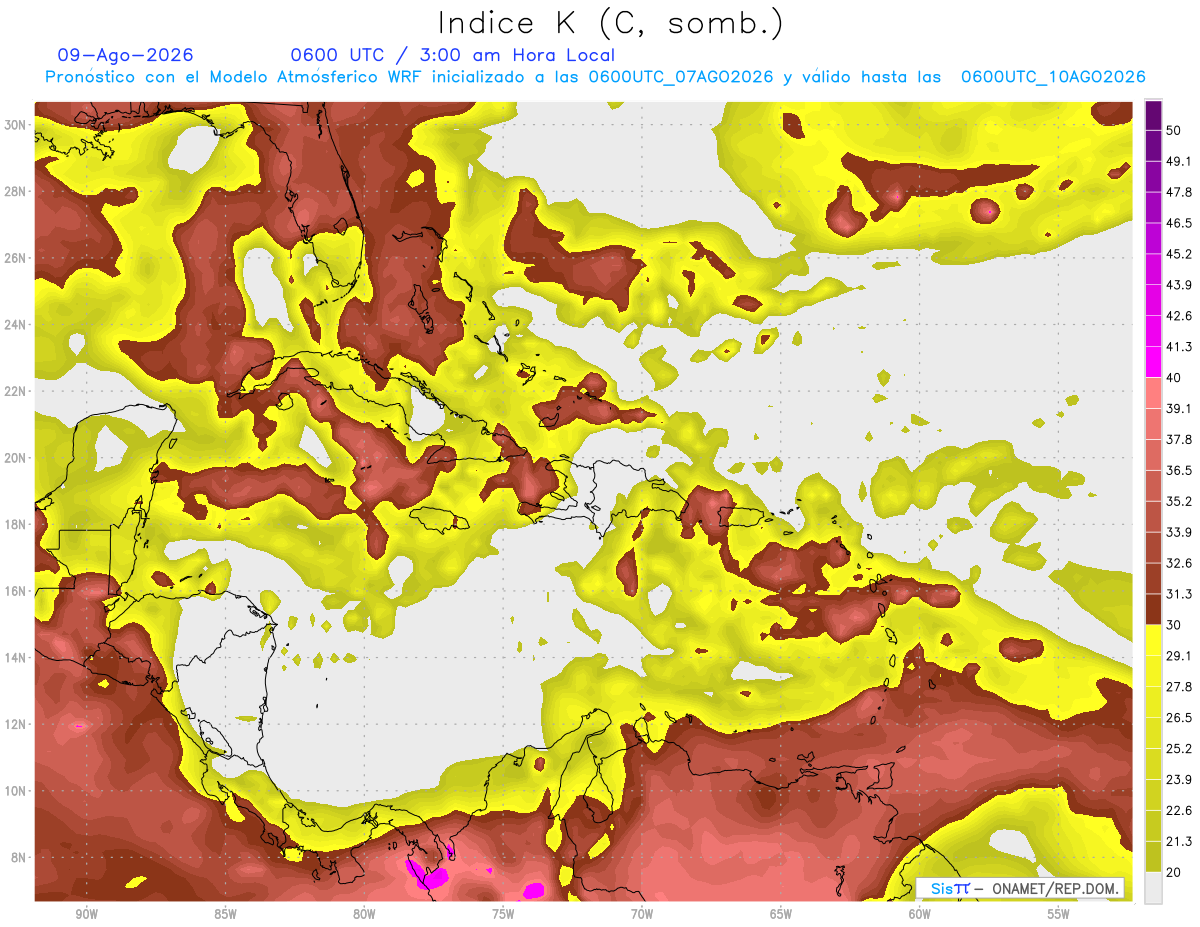Click the colorbar value '20'
The height and width of the screenshot is (927, 1200).
pyautogui.click(x=1175, y=873)
